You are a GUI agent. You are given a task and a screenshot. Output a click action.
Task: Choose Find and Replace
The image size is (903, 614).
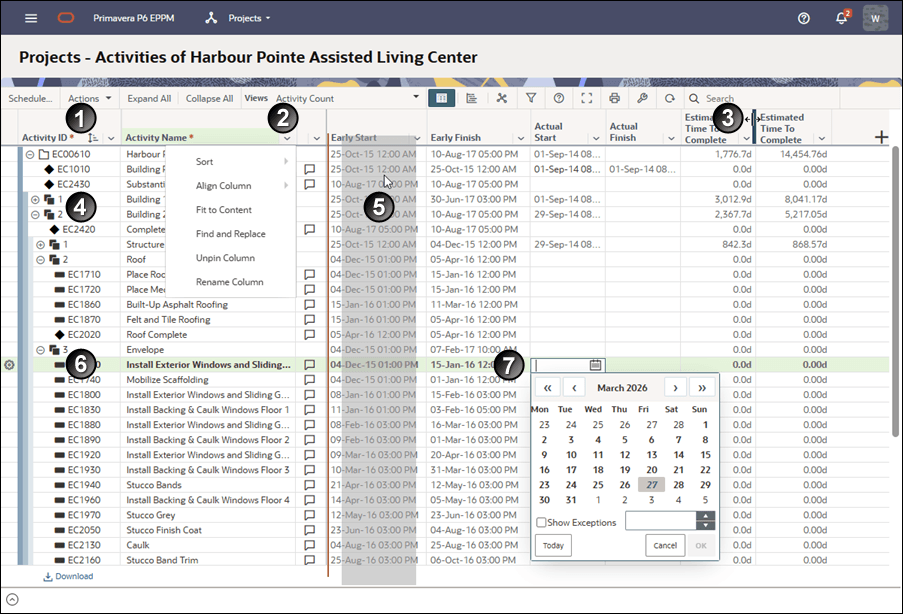(230, 234)
